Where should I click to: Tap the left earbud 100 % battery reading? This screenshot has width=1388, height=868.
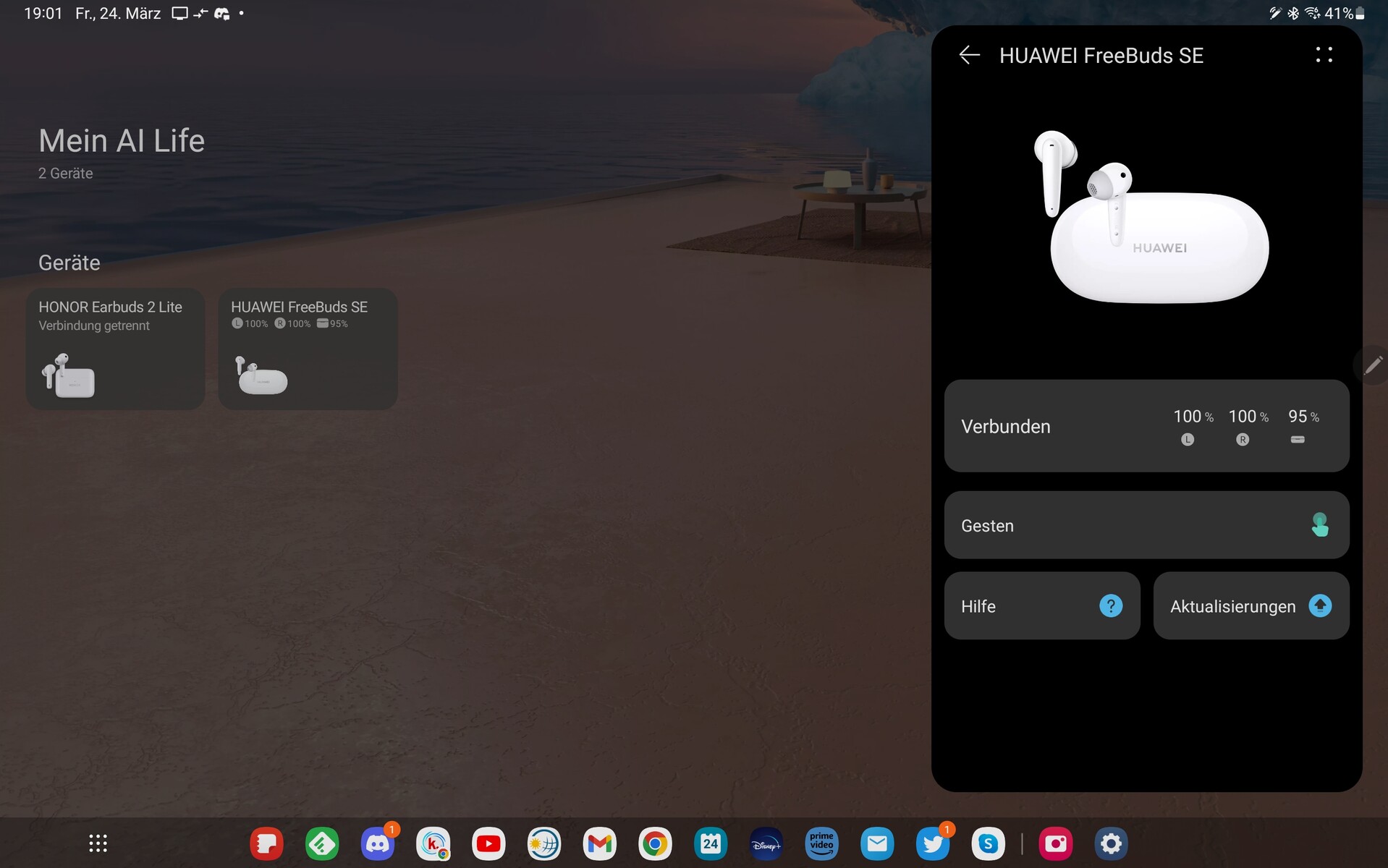(x=1192, y=427)
